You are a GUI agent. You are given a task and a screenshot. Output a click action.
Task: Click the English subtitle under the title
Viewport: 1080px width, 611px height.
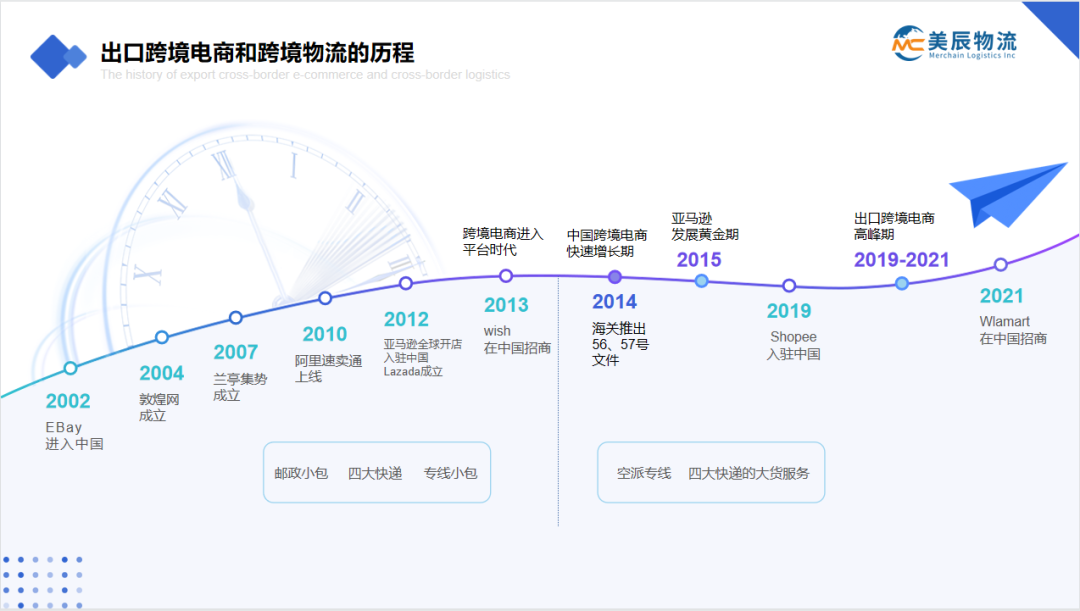[x=305, y=74]
